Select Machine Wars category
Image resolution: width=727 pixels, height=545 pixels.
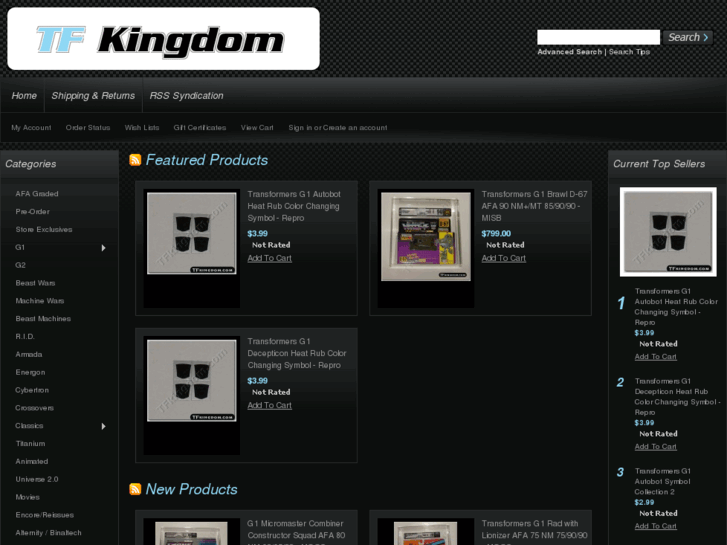(x=40, y=301)
